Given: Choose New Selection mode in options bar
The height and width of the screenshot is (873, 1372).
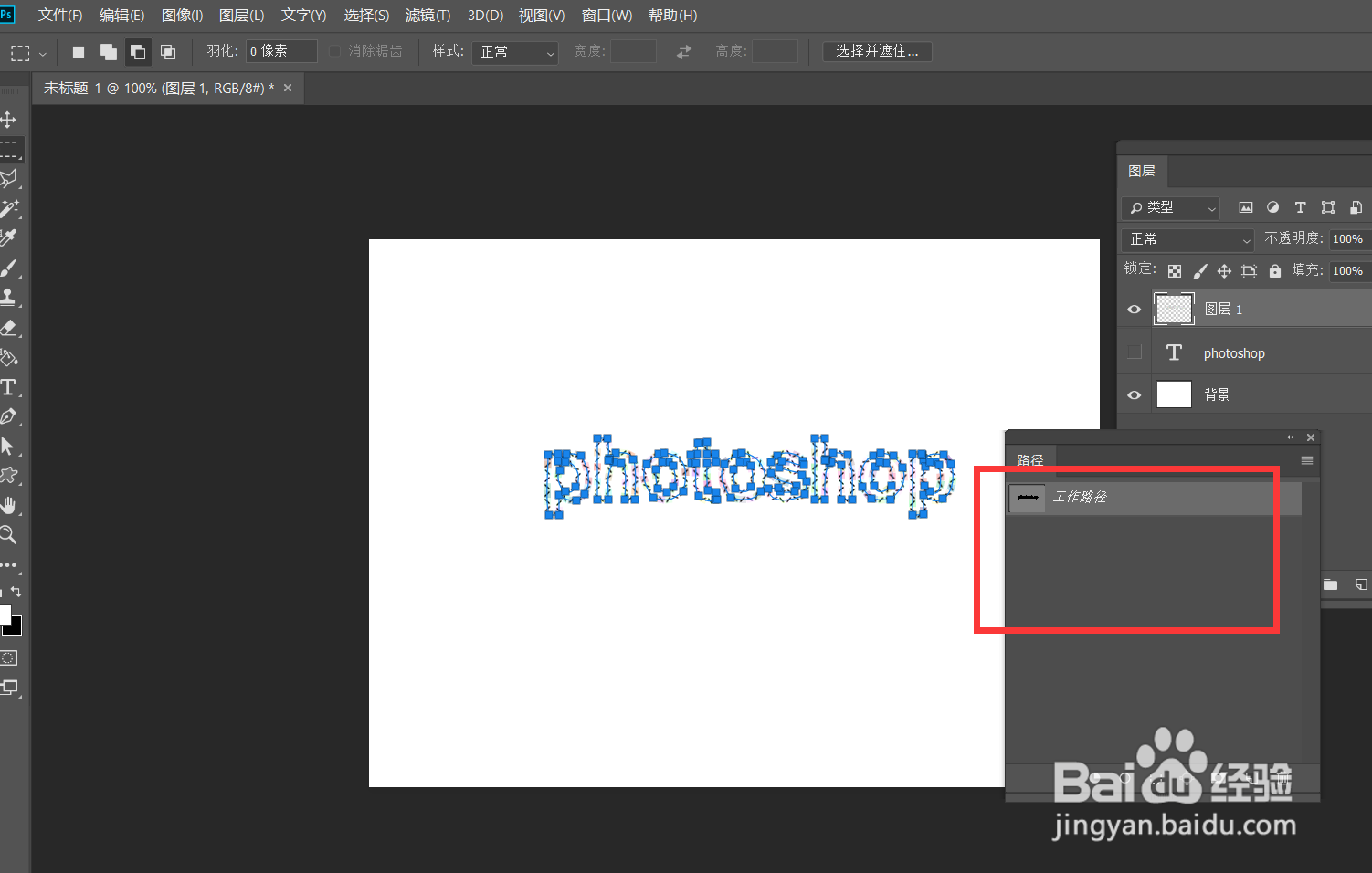Looking at the screenshot, I should click(79, 52).
